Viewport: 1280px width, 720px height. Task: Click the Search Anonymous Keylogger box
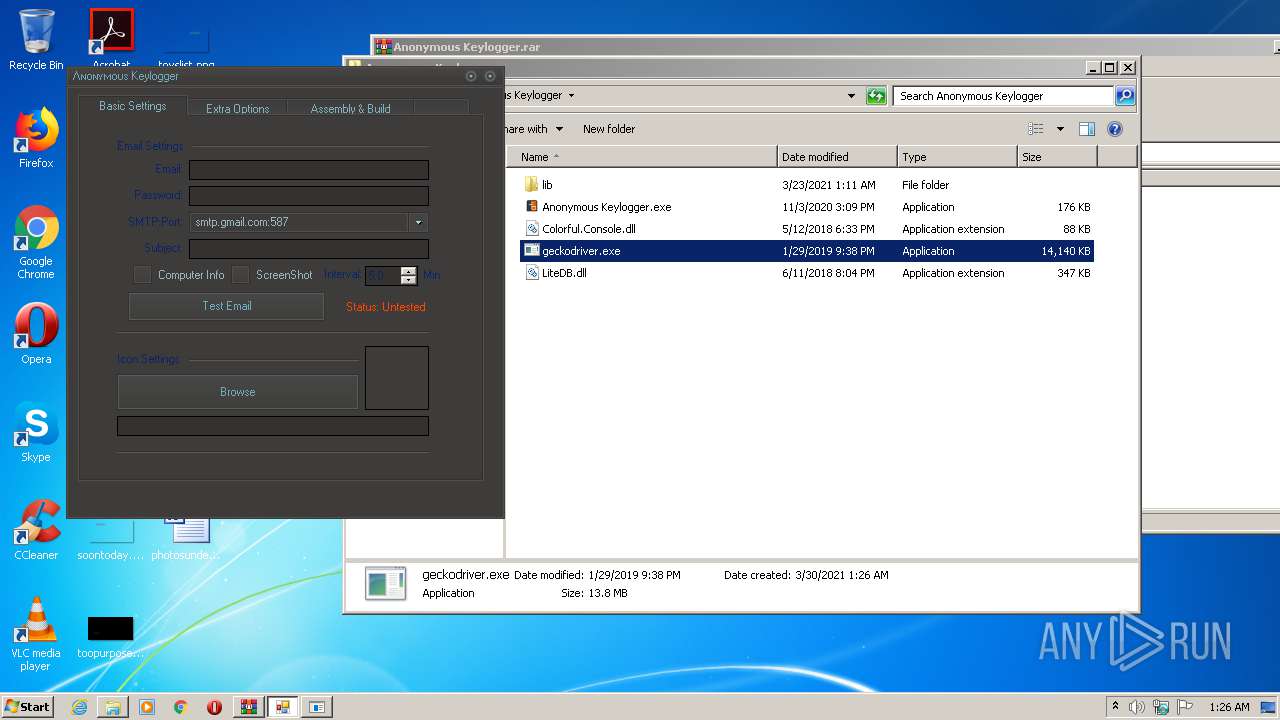click(1003, 96)
